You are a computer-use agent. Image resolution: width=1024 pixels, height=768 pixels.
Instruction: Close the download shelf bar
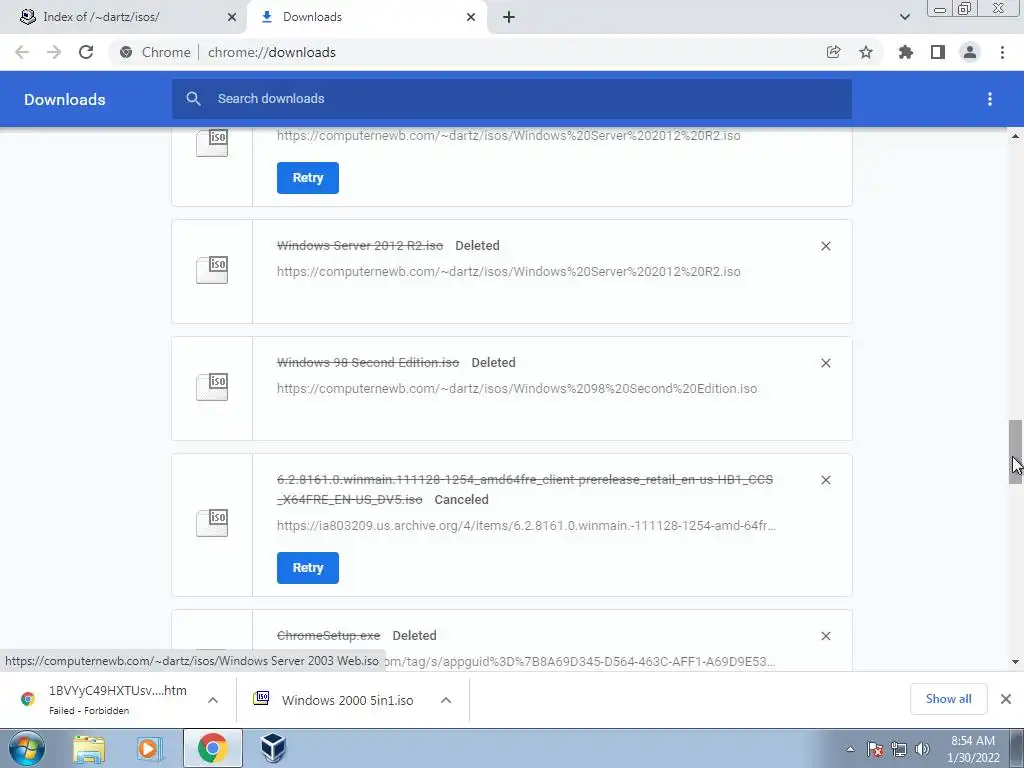pos(1006,699)
